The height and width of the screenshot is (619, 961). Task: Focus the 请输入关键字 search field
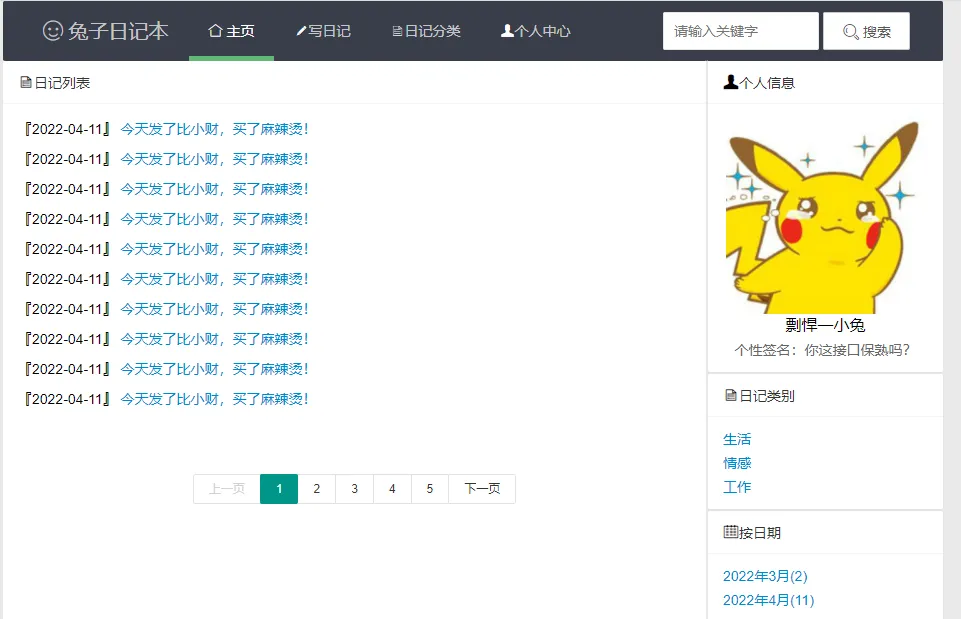(740, 31)
